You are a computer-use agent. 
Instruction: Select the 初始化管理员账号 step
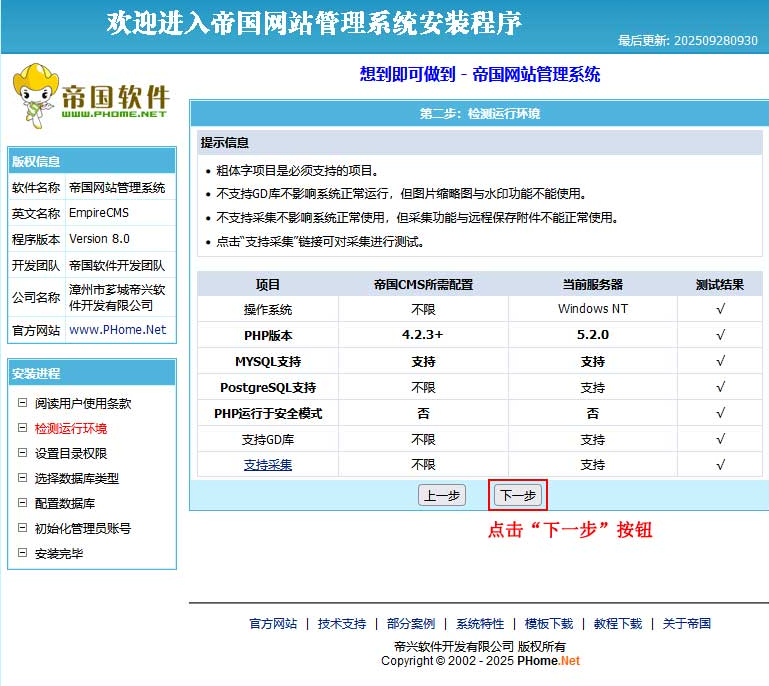(x=82, y=528)
